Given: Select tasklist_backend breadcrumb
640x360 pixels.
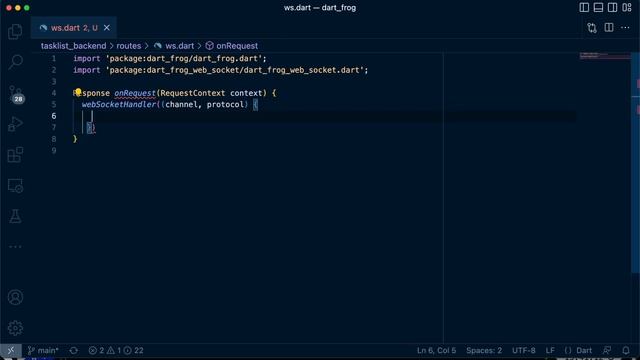Looking at the screenshot, I should (x=73, y=46).
